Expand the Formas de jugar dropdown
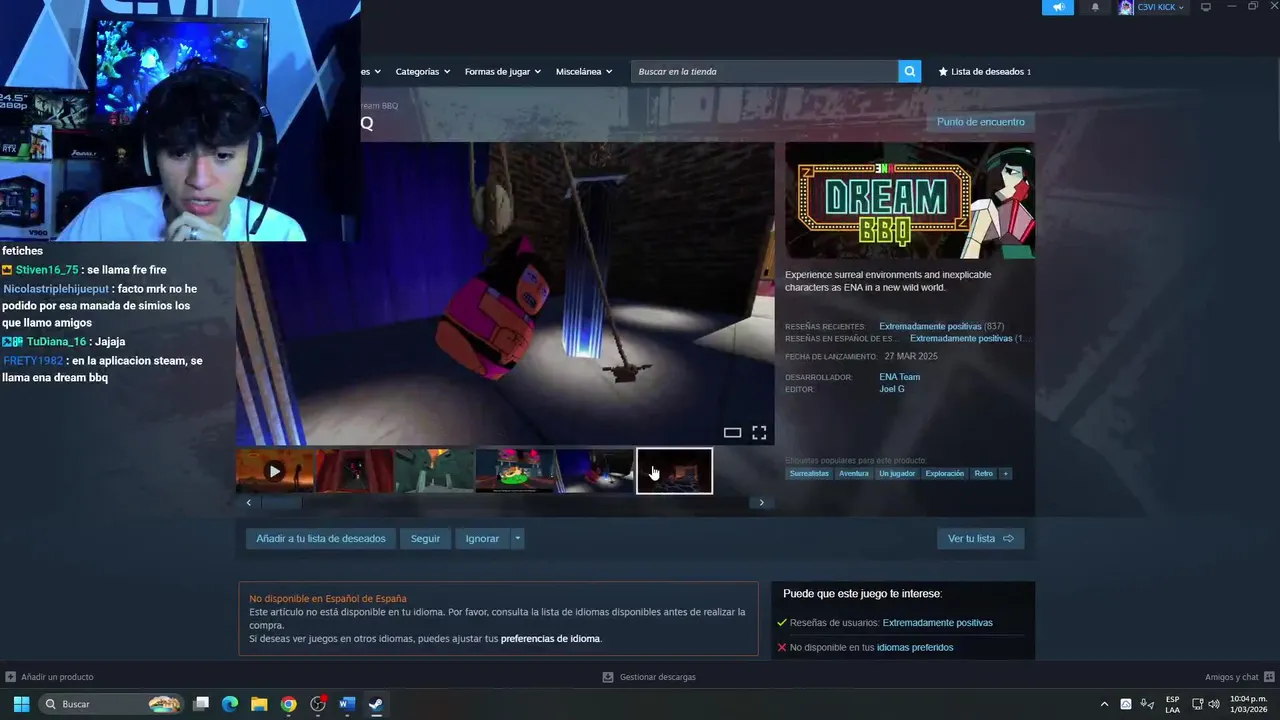 [502, 72]
